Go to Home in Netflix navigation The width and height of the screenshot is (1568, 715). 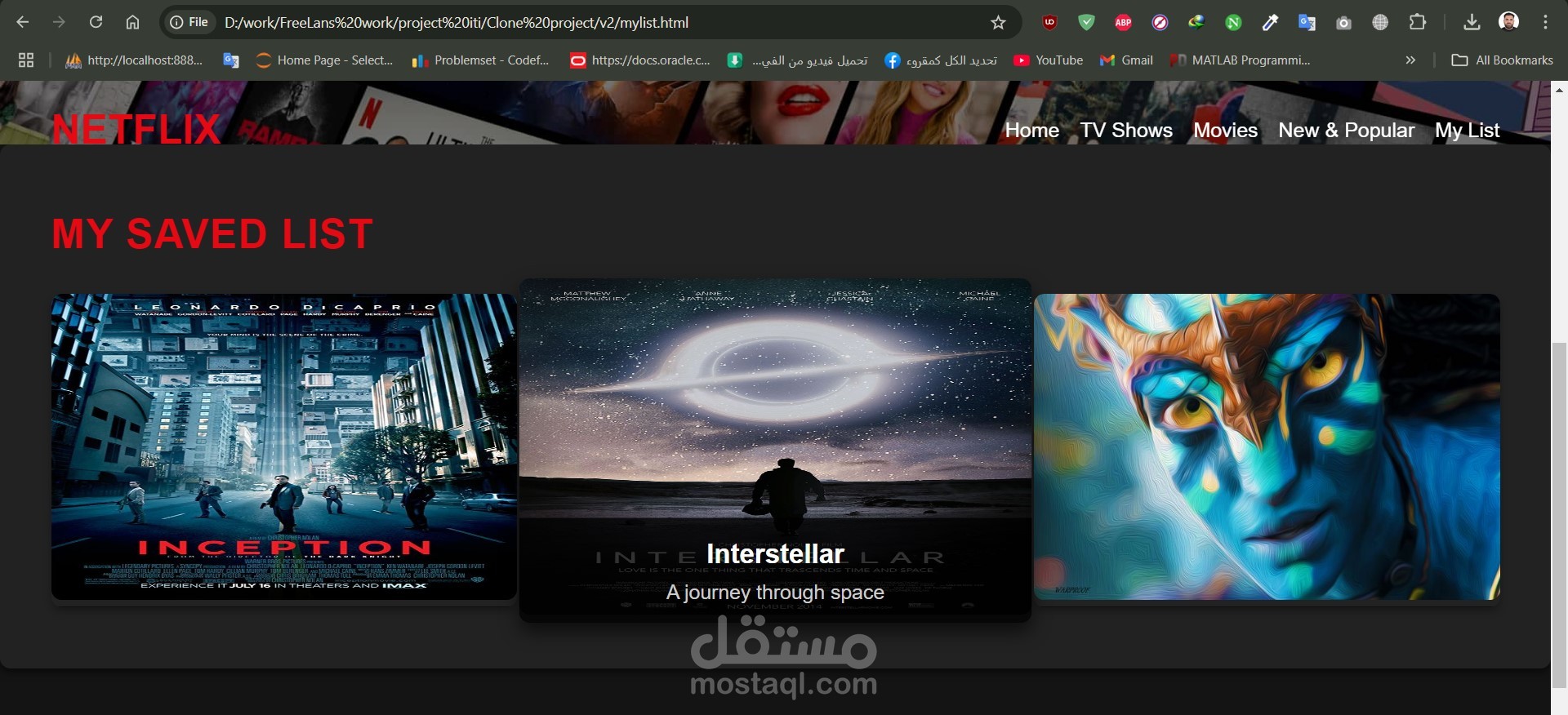click(x=1031, y=130)
